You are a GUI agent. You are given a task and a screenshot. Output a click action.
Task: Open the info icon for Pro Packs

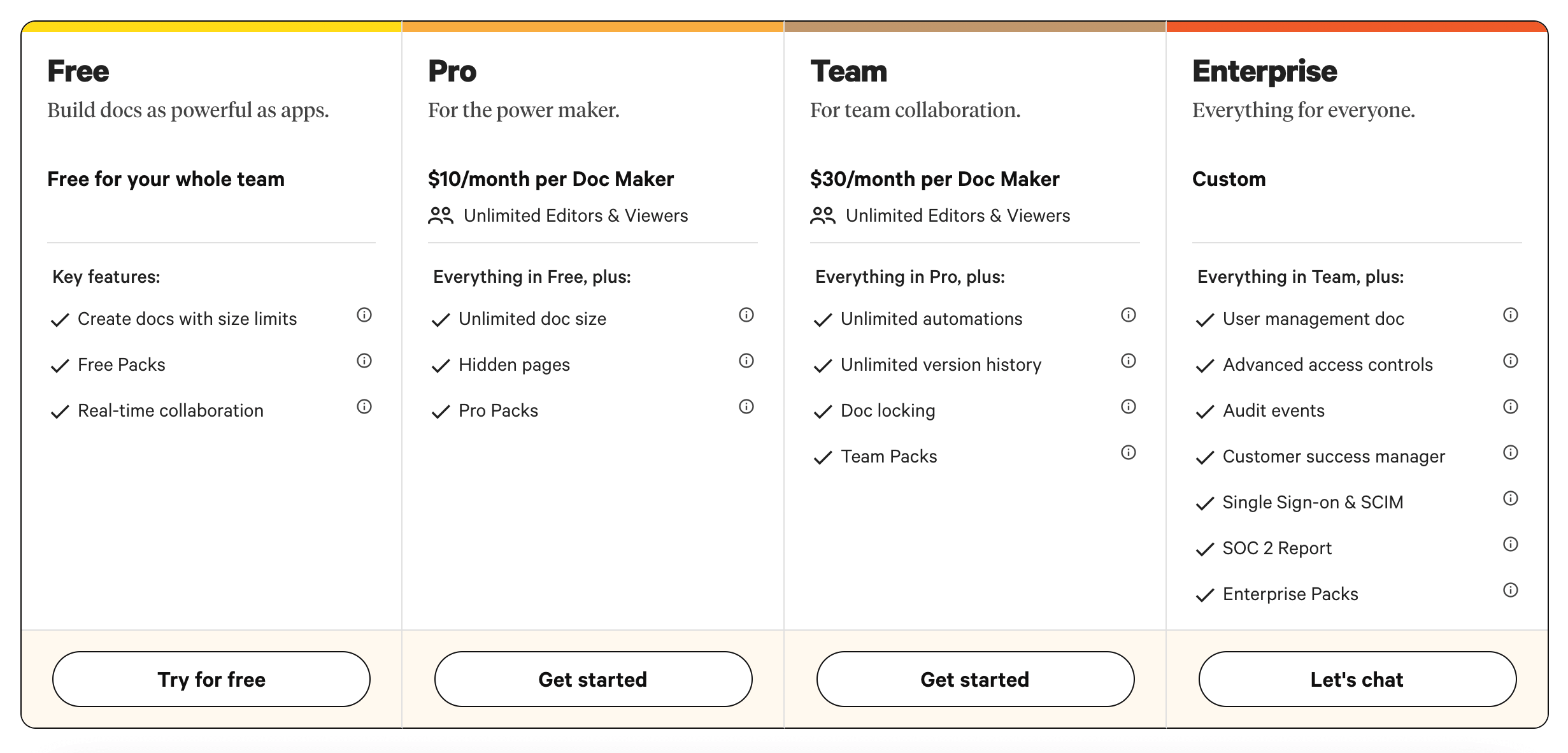(x=746, y=406)
